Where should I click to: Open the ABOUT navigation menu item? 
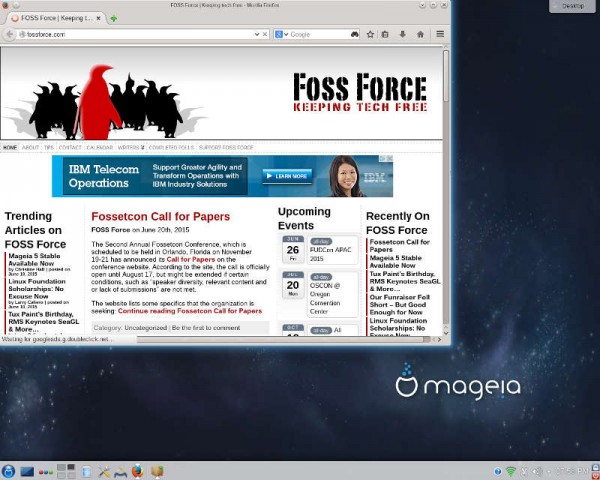30,147
